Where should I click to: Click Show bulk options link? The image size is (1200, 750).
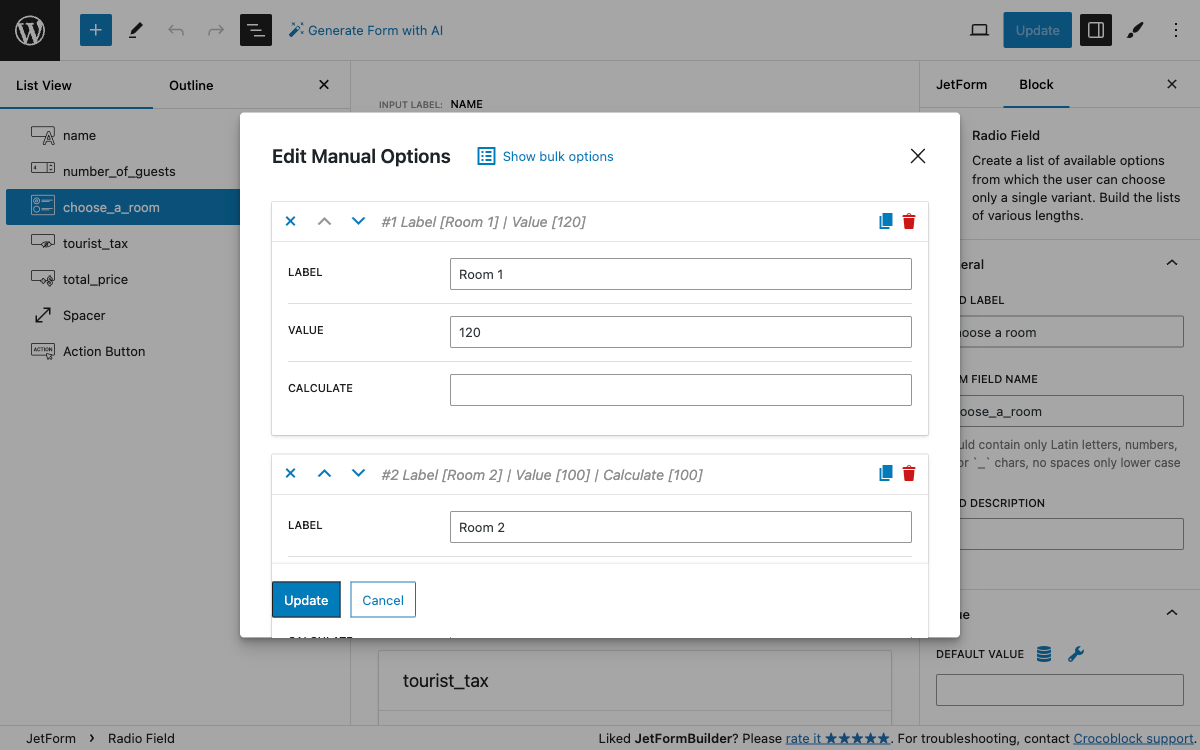(546, 156)
